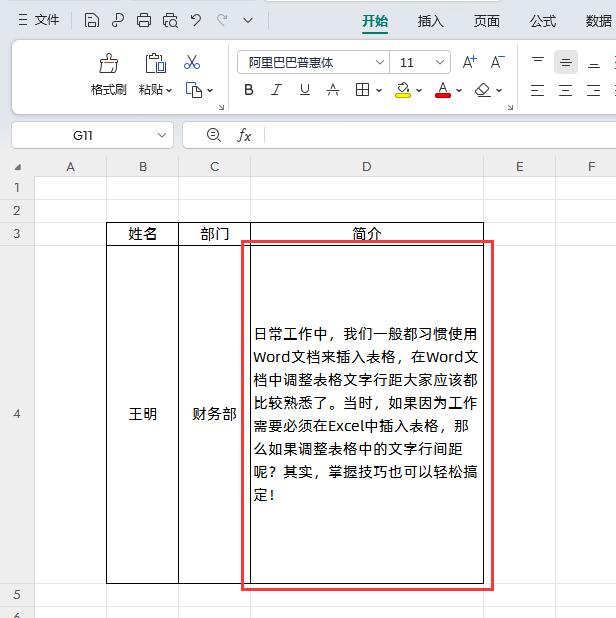Click the Print icon
The image size is (616, 618).
pyautogui.click(x=143, y=20)
